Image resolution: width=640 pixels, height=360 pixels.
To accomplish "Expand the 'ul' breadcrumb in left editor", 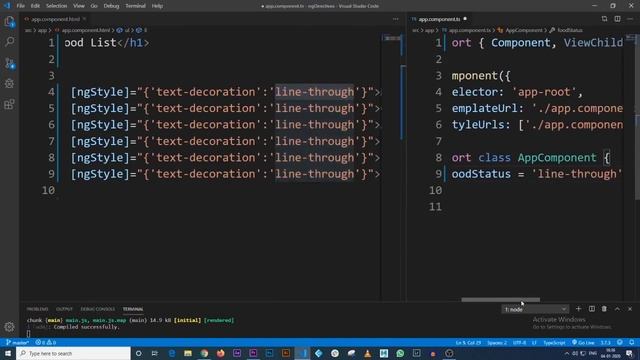I will coord(123,30).
